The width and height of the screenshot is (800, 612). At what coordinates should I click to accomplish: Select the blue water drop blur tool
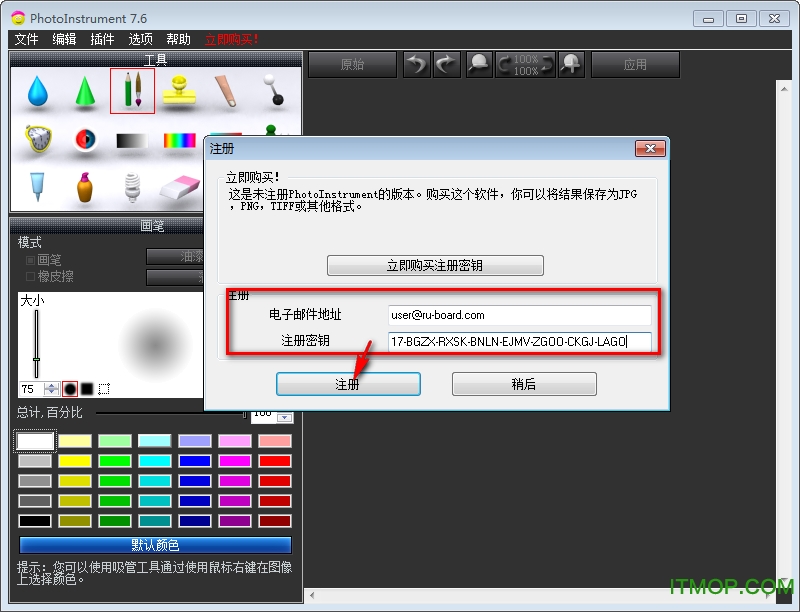[x=37, y=91]
